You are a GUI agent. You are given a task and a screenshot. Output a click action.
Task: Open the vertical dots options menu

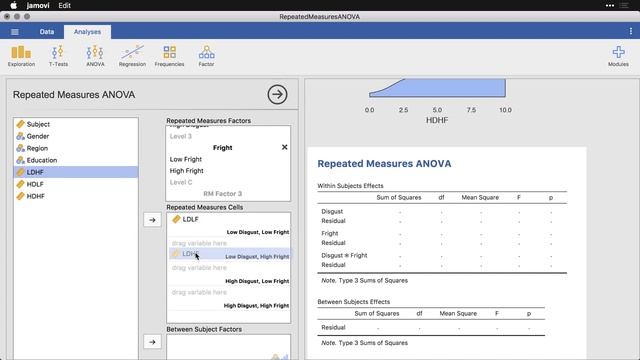tap(631, 31)
